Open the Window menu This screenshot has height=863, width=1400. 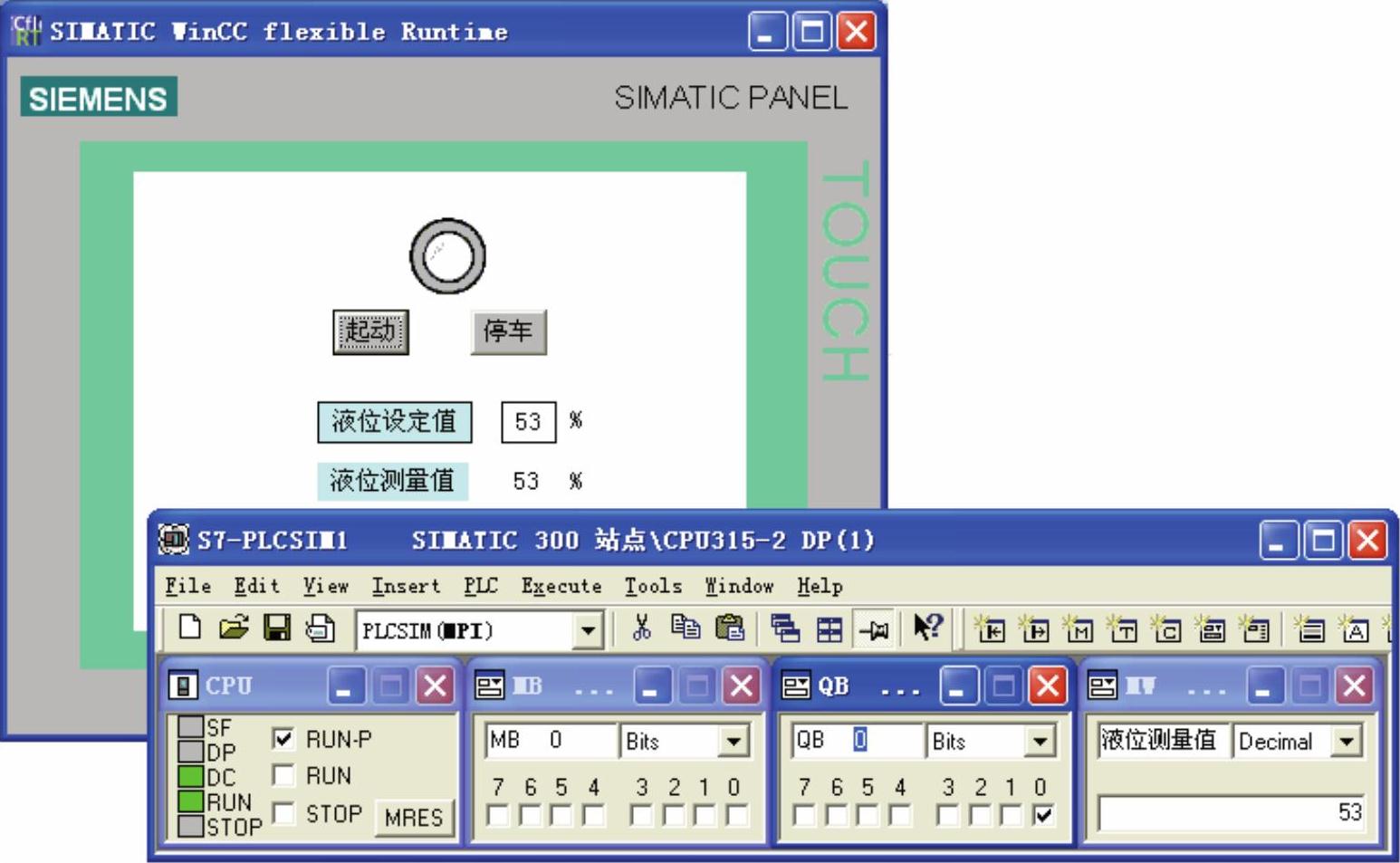pyautogui.click(x=739, y=586)
